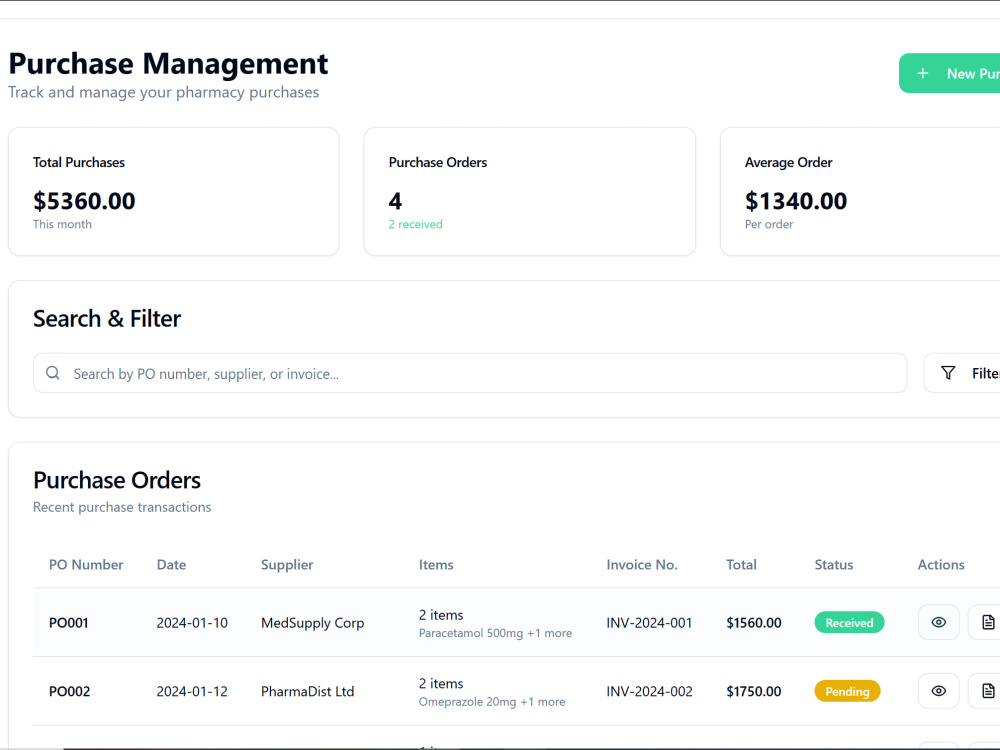
Task: Select the PO002 cell
Action: pos(70,691)
